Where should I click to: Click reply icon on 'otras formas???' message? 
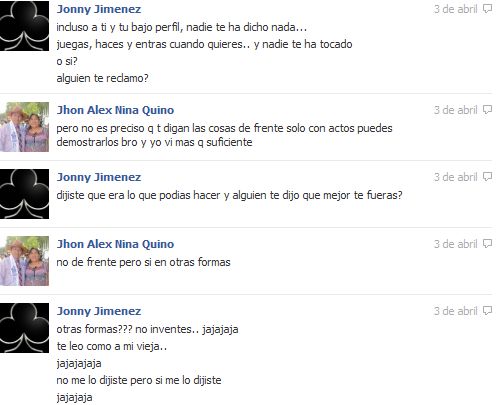[488, 311]
